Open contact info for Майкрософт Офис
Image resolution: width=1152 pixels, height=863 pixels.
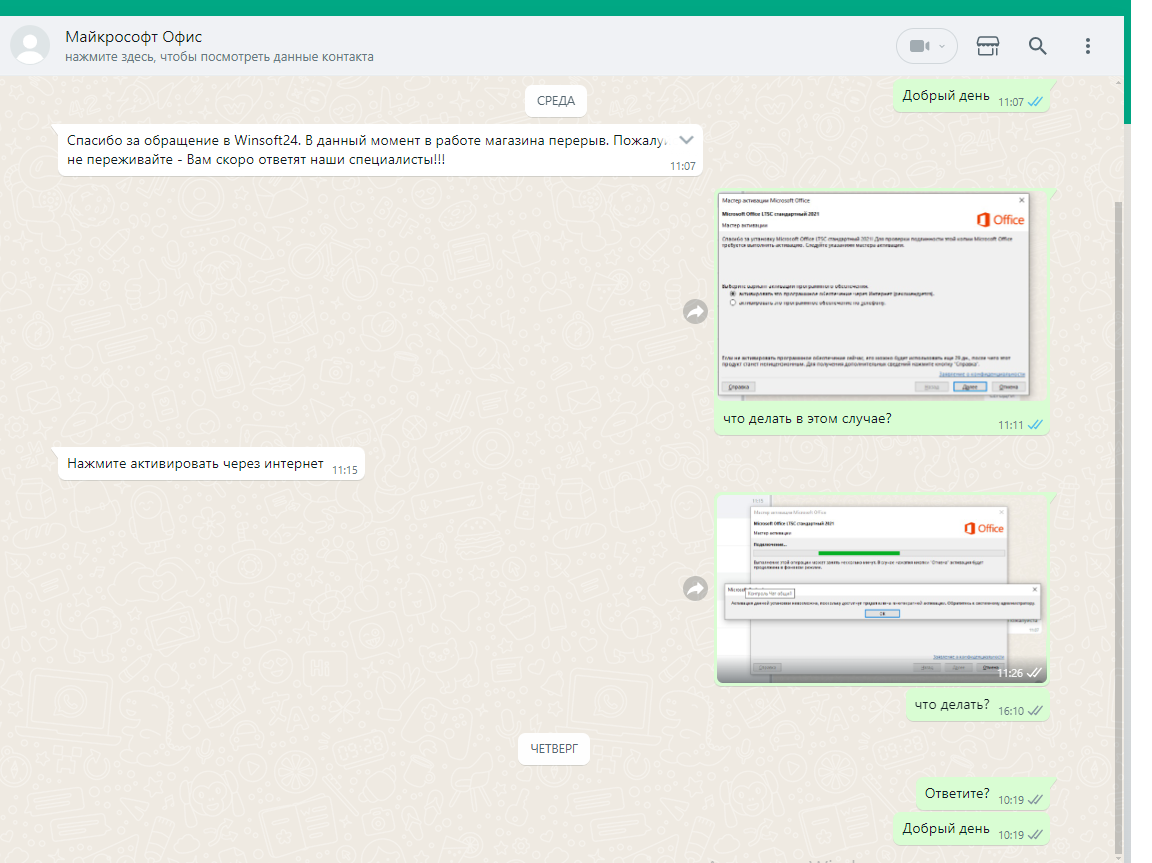(133, 37)
